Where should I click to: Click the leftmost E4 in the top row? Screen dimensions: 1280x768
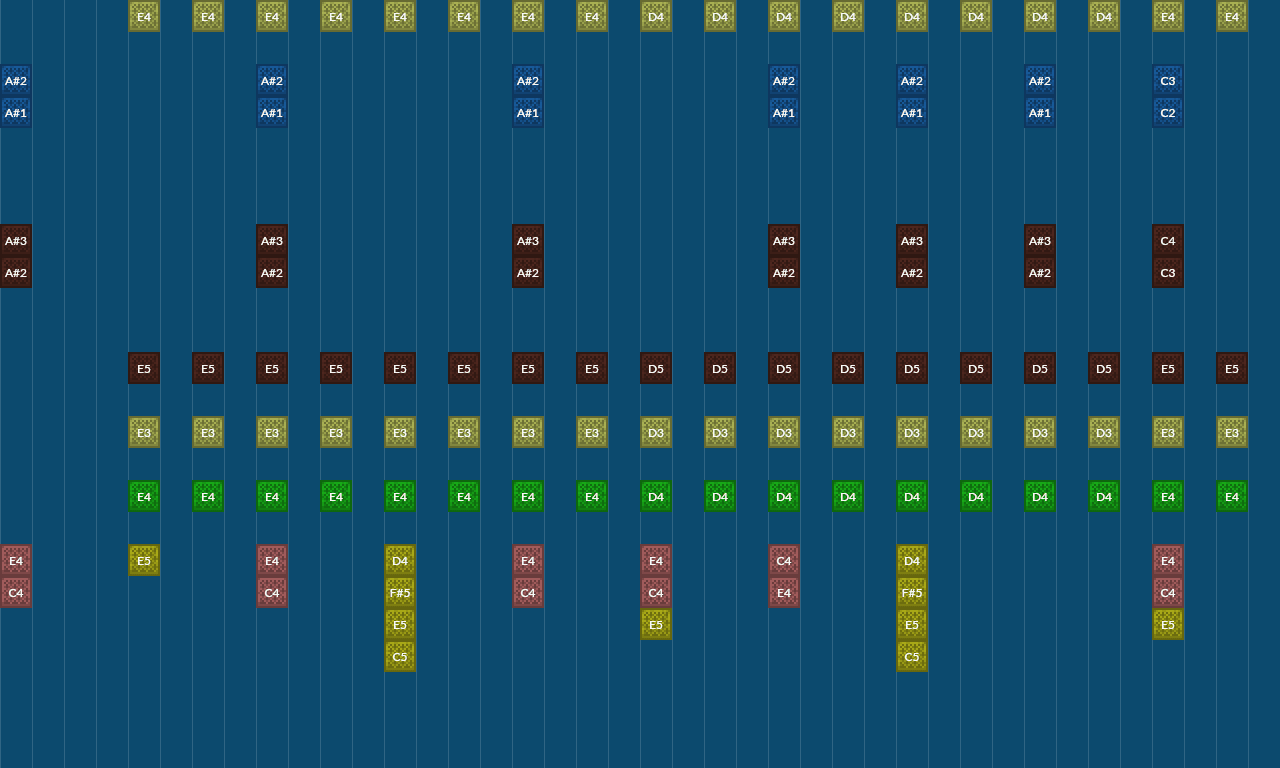[144, 16]
